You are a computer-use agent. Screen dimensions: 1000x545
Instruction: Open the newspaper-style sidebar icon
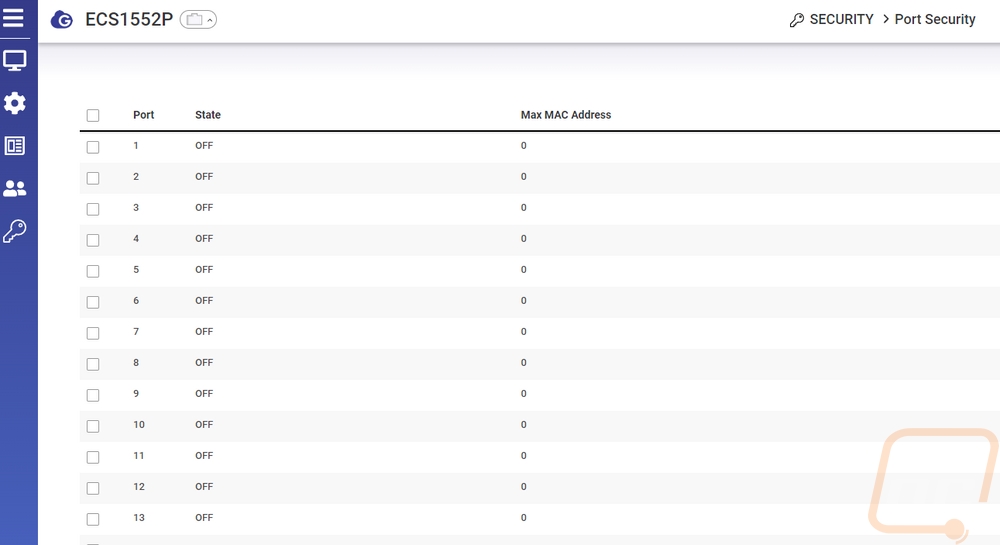pos(14,146)
